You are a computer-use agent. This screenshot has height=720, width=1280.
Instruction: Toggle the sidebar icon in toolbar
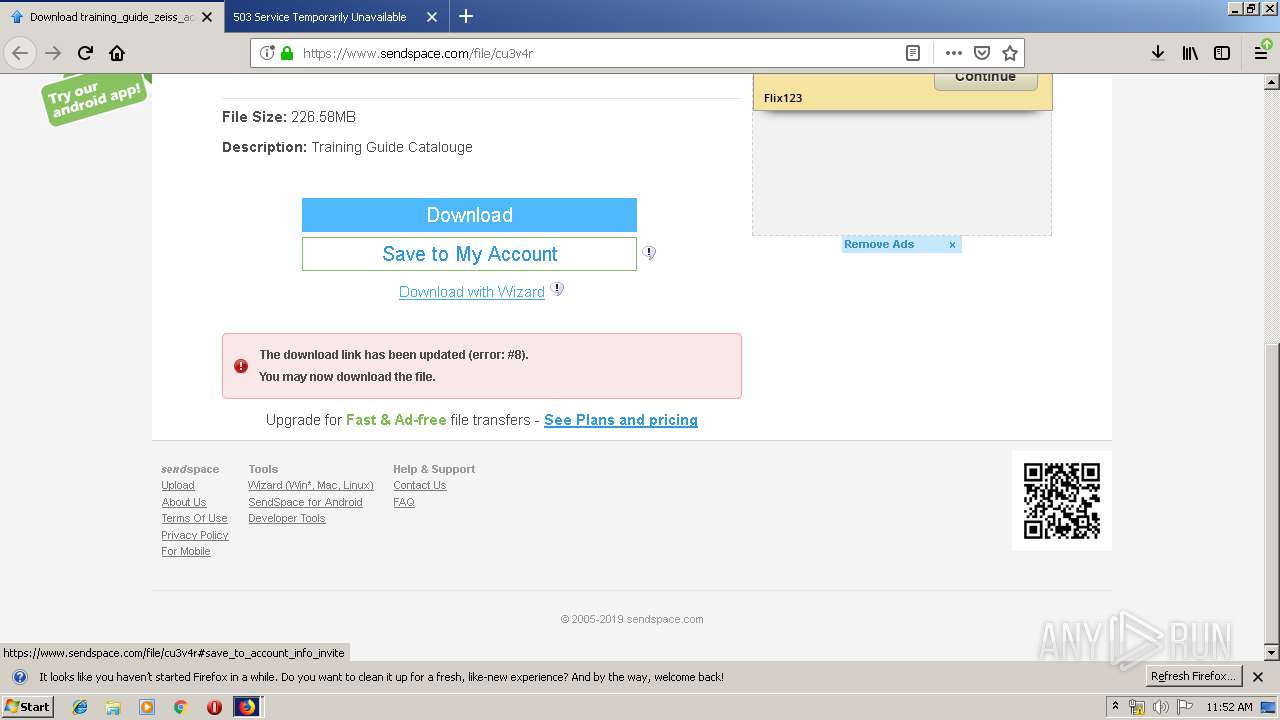1222,53
